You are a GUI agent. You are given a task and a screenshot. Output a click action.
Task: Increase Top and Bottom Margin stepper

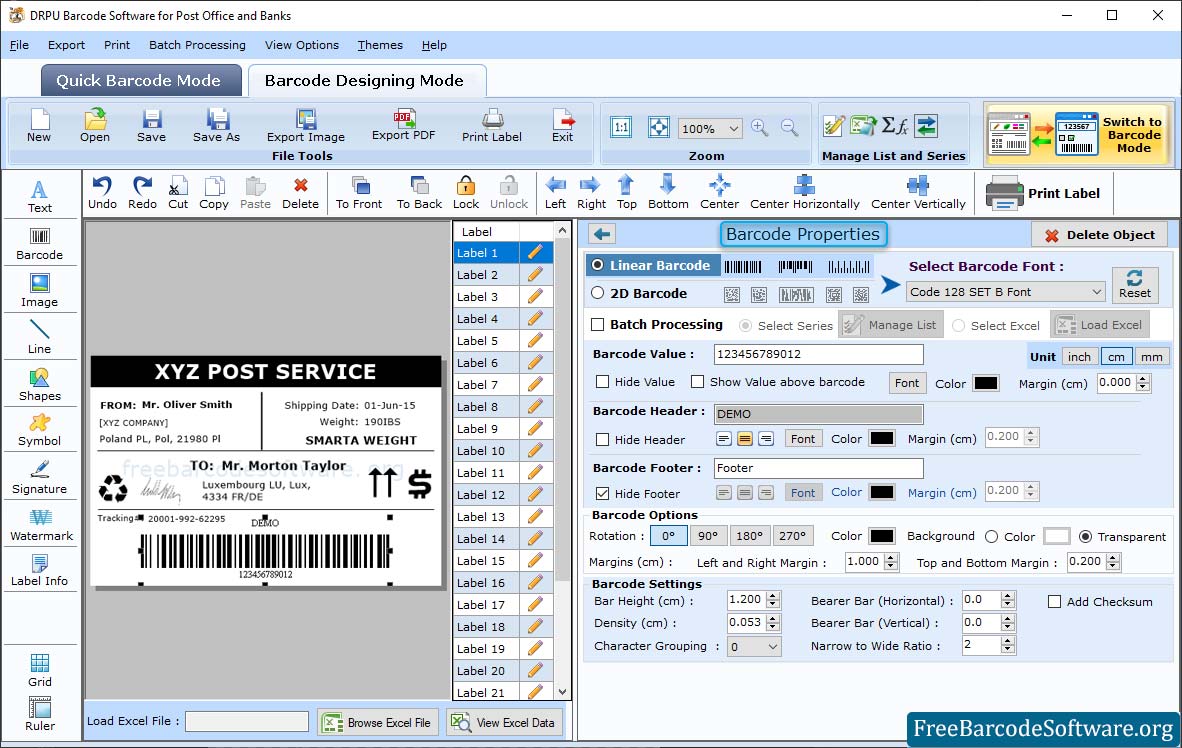click(x=1113, y=558)
